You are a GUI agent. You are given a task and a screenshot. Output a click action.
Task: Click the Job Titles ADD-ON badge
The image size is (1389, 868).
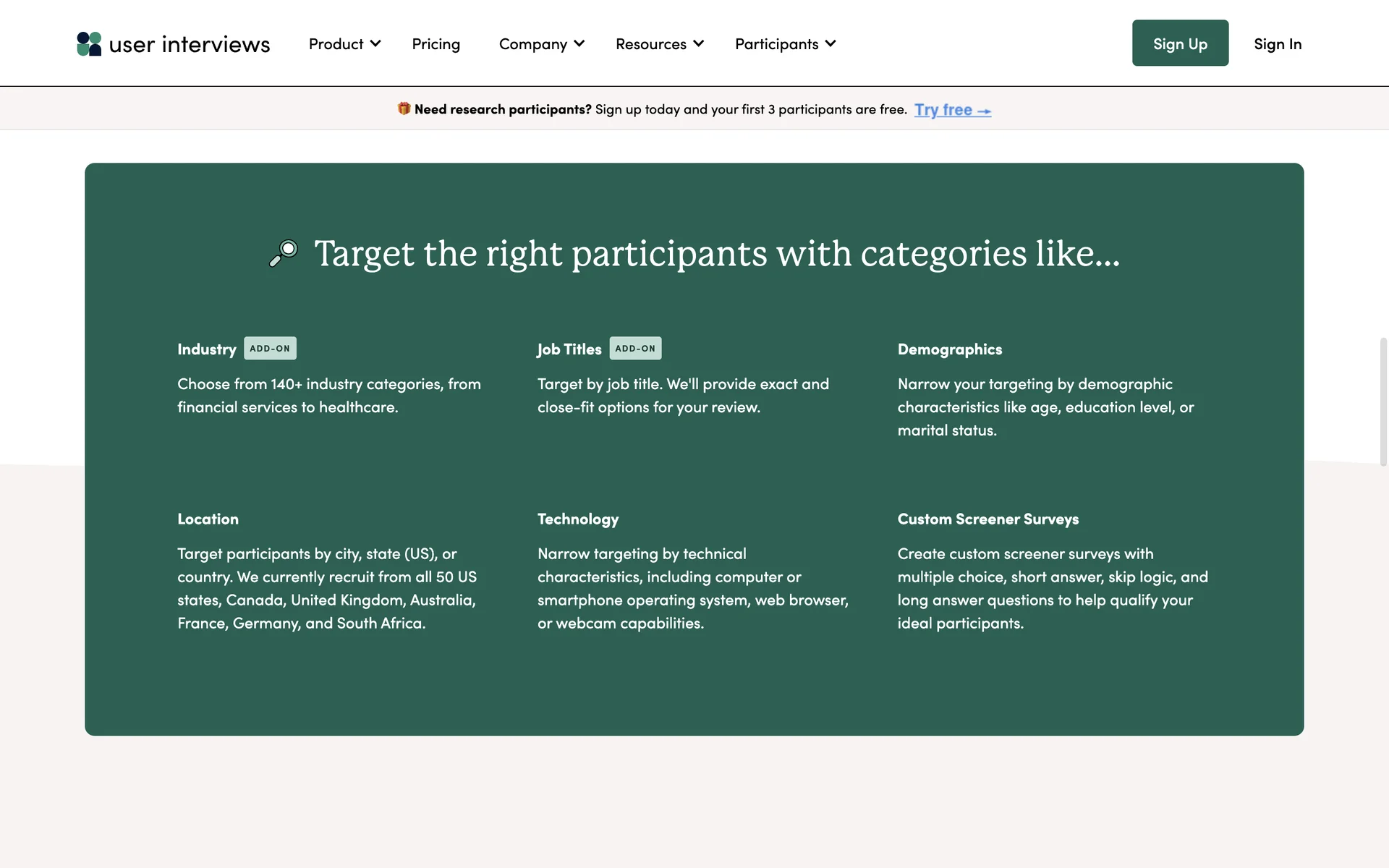point(635,348)
